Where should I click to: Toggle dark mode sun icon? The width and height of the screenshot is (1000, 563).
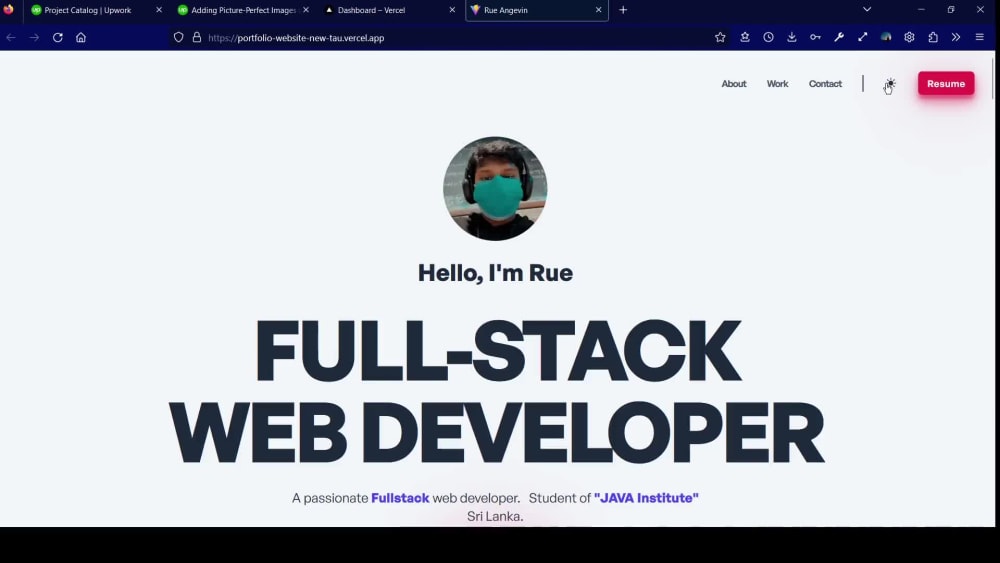pyautogui.click(x=890, y=84)
